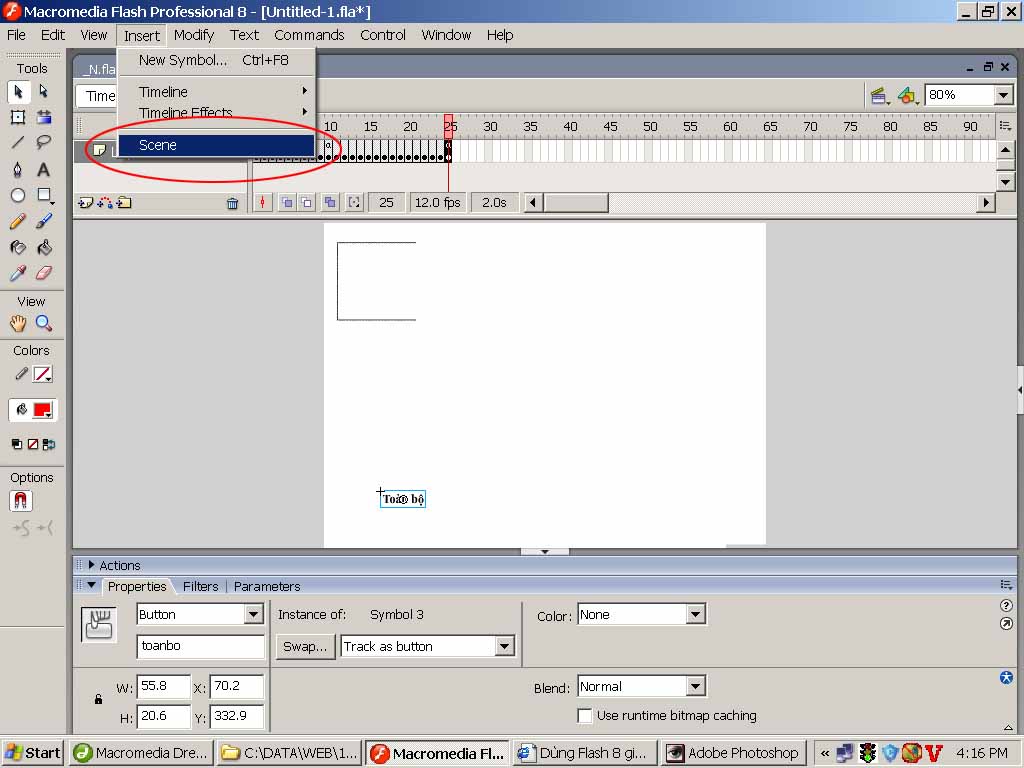Open the C:\DATA\WEB folder taskbar button
The height and width of the screenshot is (768, 1024).
[x=290, y=753]
